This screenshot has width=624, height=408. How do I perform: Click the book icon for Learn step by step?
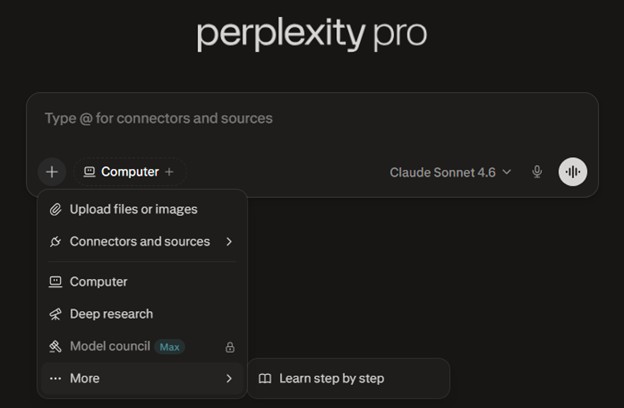tap(265, 379)
